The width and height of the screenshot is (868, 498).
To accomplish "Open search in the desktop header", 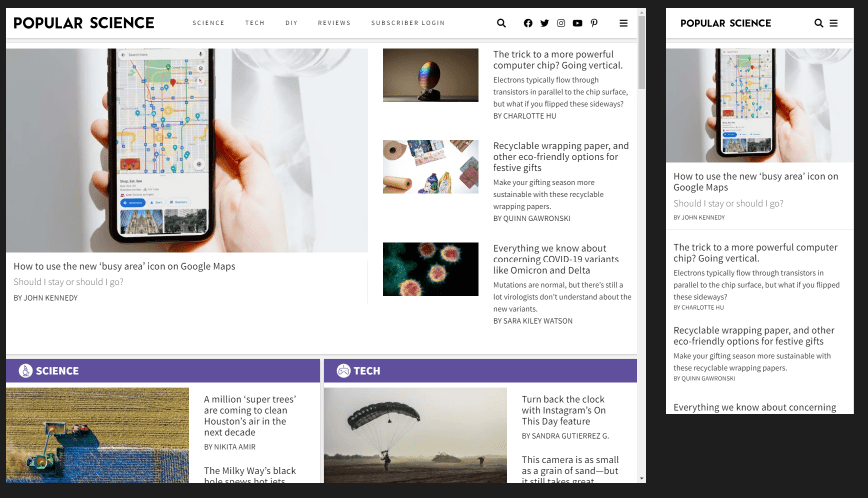I will pyautogui.click(x=501, y=23).
